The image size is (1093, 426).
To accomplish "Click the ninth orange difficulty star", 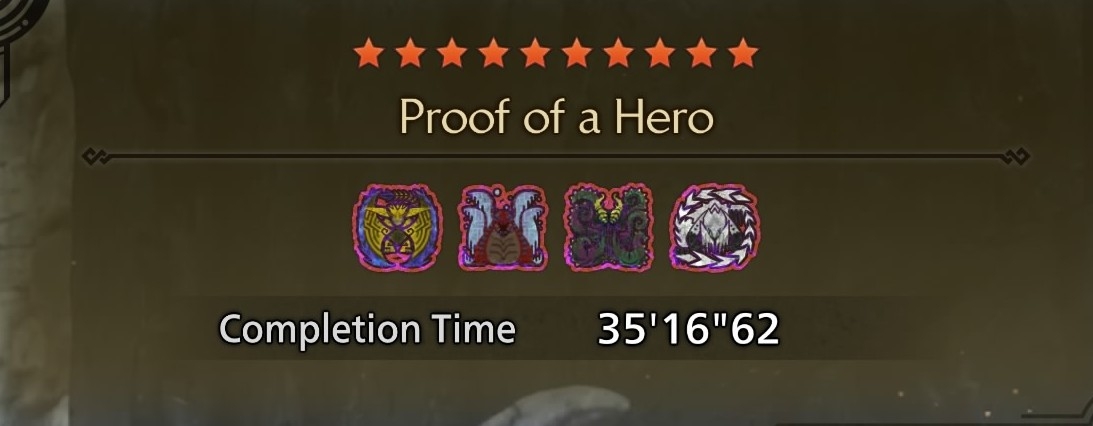I will click(x=701, y=53).
